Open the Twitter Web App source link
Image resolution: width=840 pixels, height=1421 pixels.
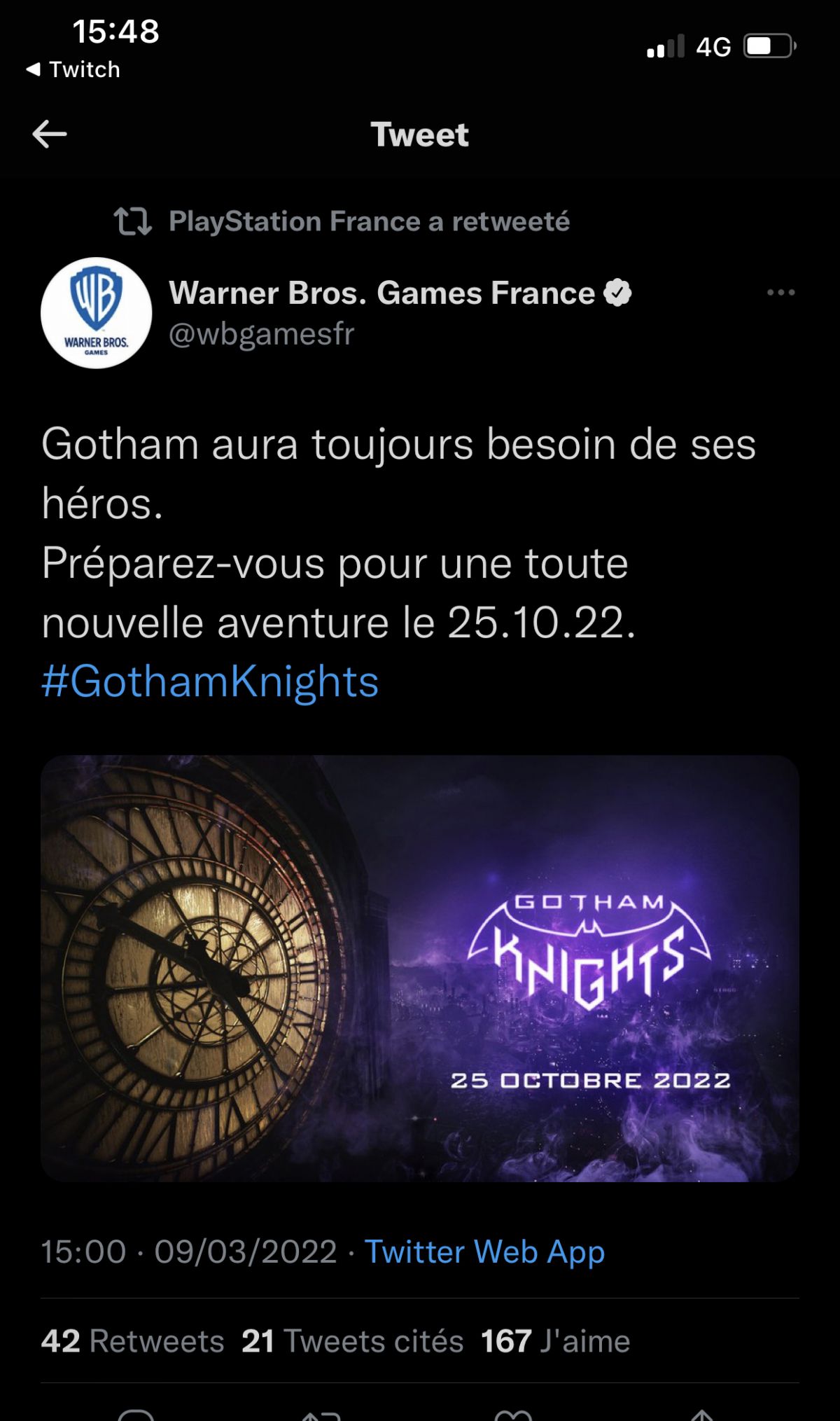tap(484, 1252)
